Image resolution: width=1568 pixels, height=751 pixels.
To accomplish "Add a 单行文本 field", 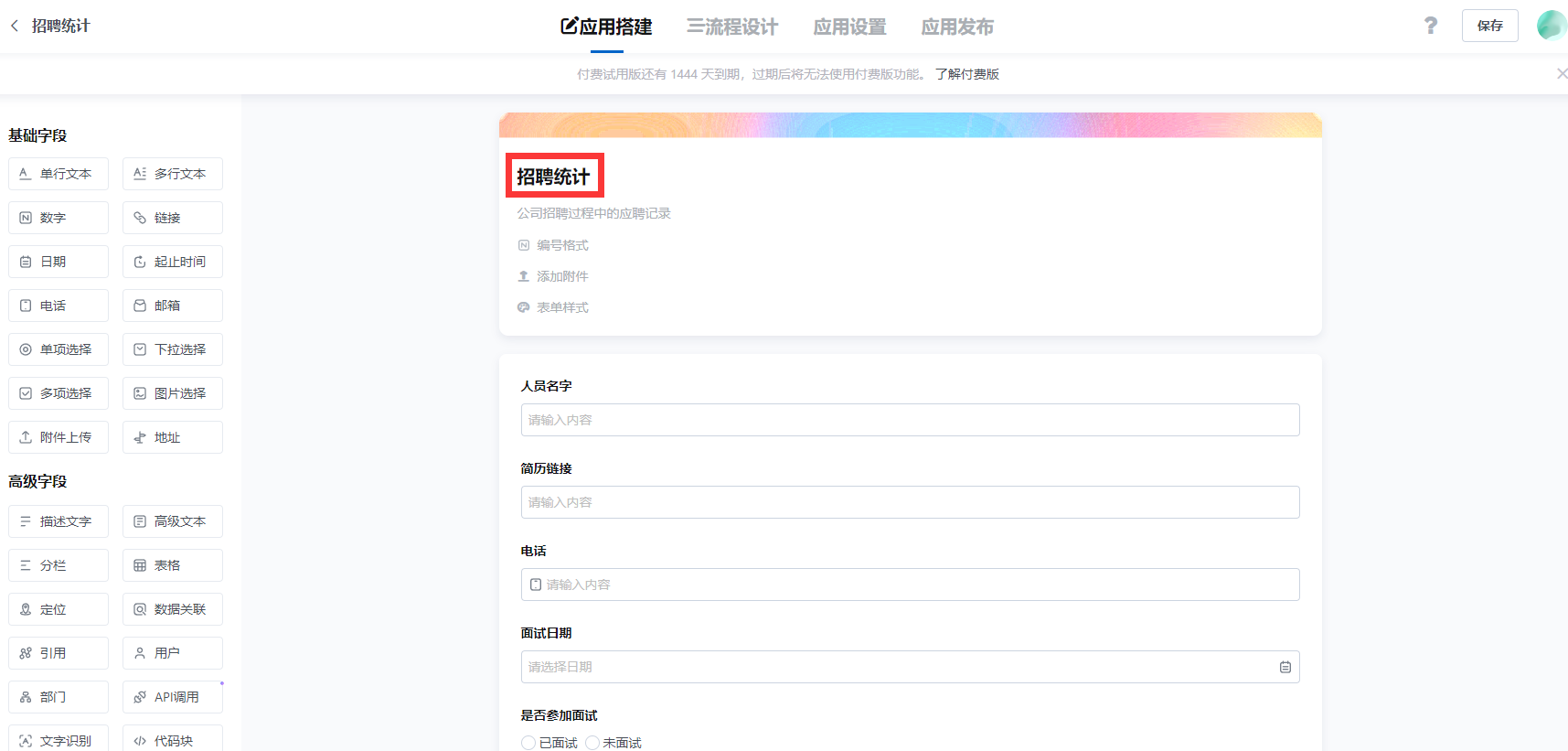I will point(59,174).
